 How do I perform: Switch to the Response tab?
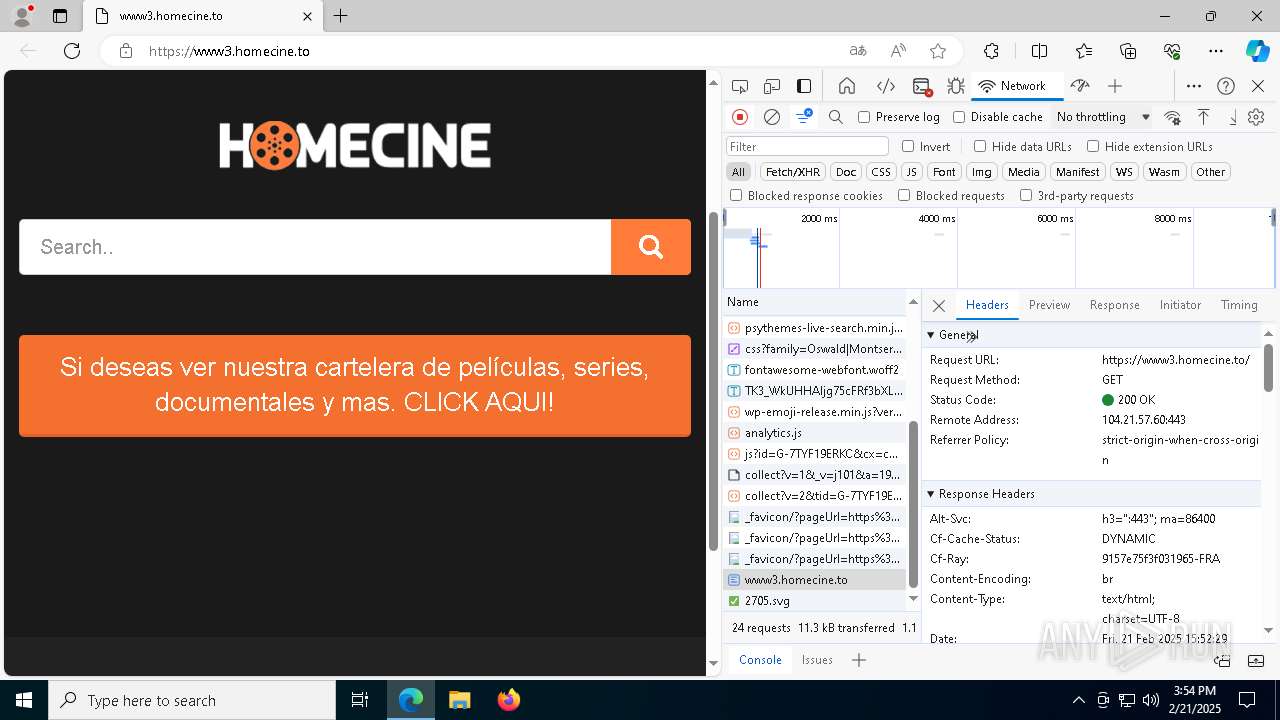click(x=1114, y=305)
